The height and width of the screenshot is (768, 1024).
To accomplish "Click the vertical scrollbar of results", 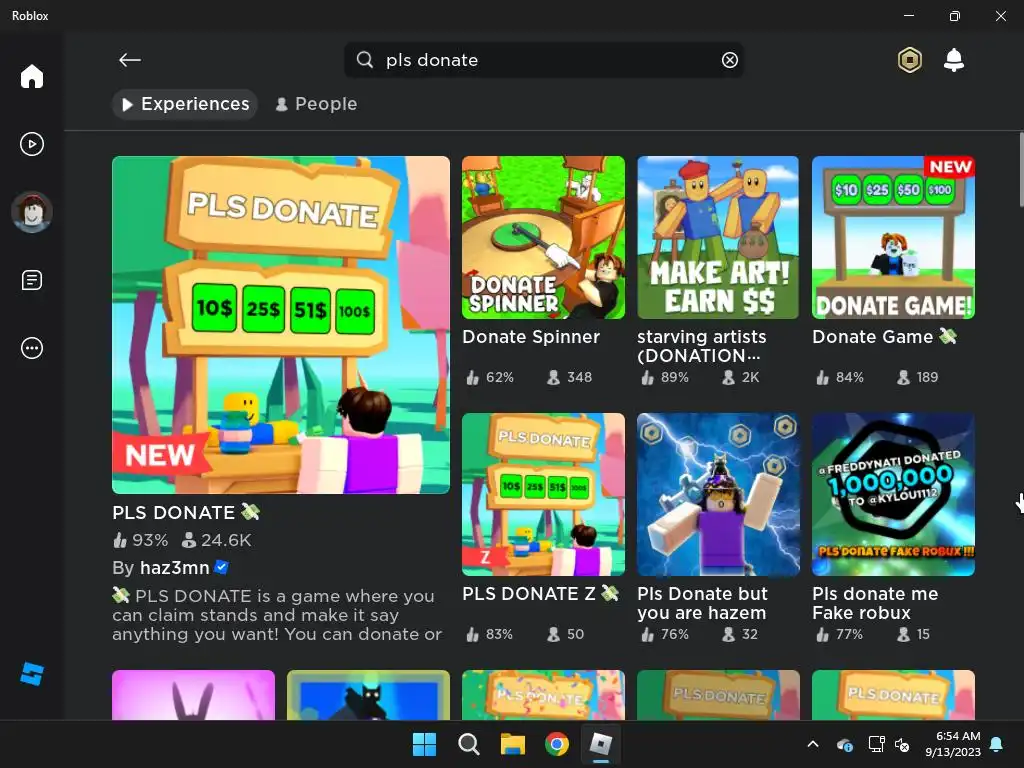I will [x=1021, y=170].
